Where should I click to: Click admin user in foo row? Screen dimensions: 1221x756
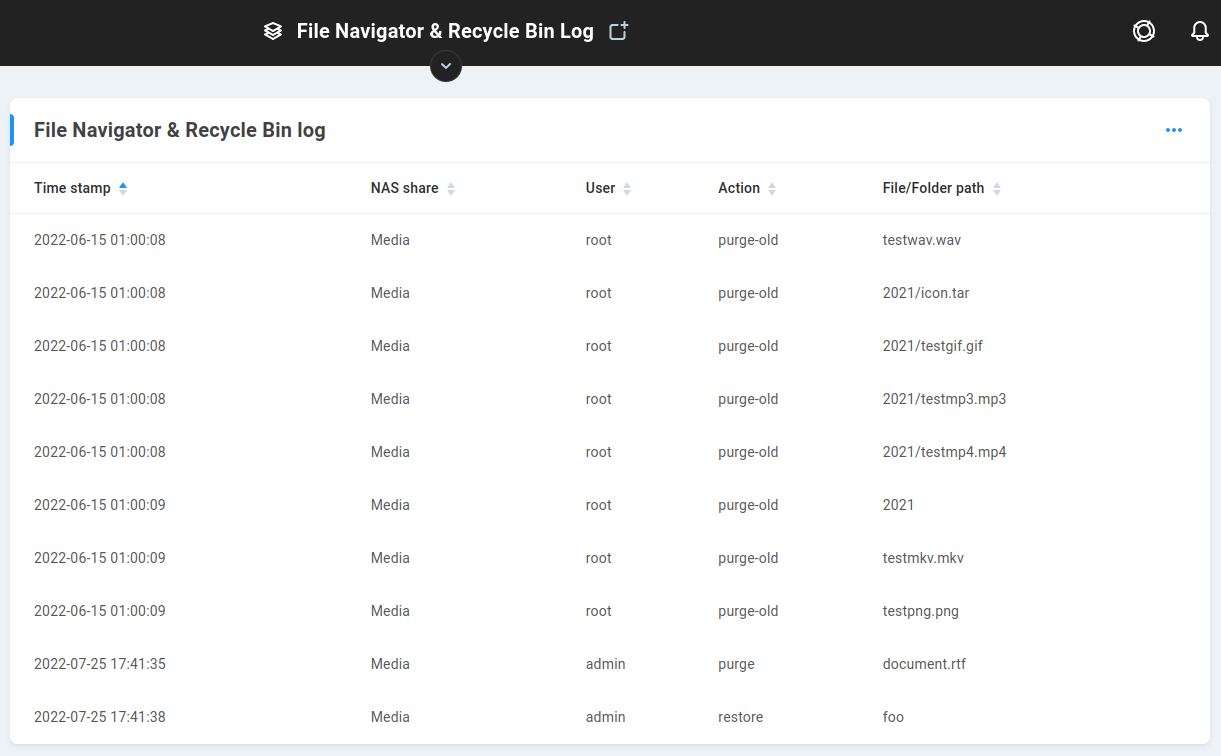tap(606, 717)
